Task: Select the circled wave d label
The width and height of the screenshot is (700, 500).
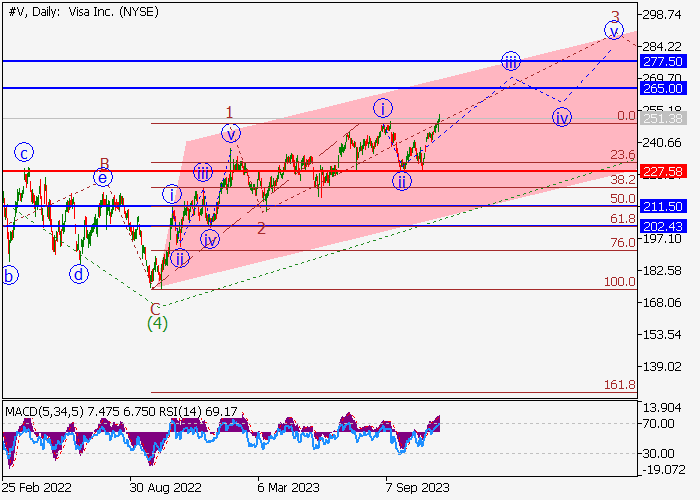Action: click(x=79, y=274)
